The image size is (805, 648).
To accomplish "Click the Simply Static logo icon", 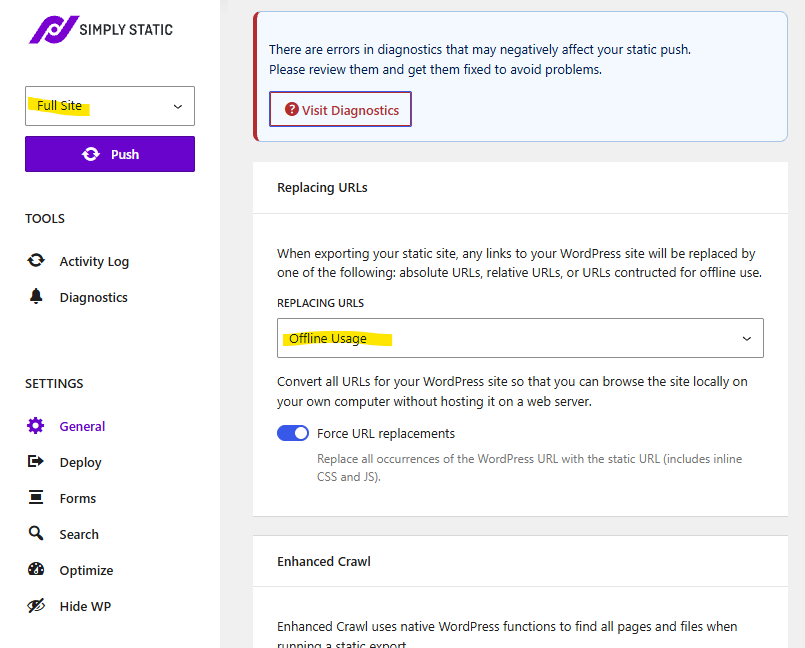I will point(53,29).
